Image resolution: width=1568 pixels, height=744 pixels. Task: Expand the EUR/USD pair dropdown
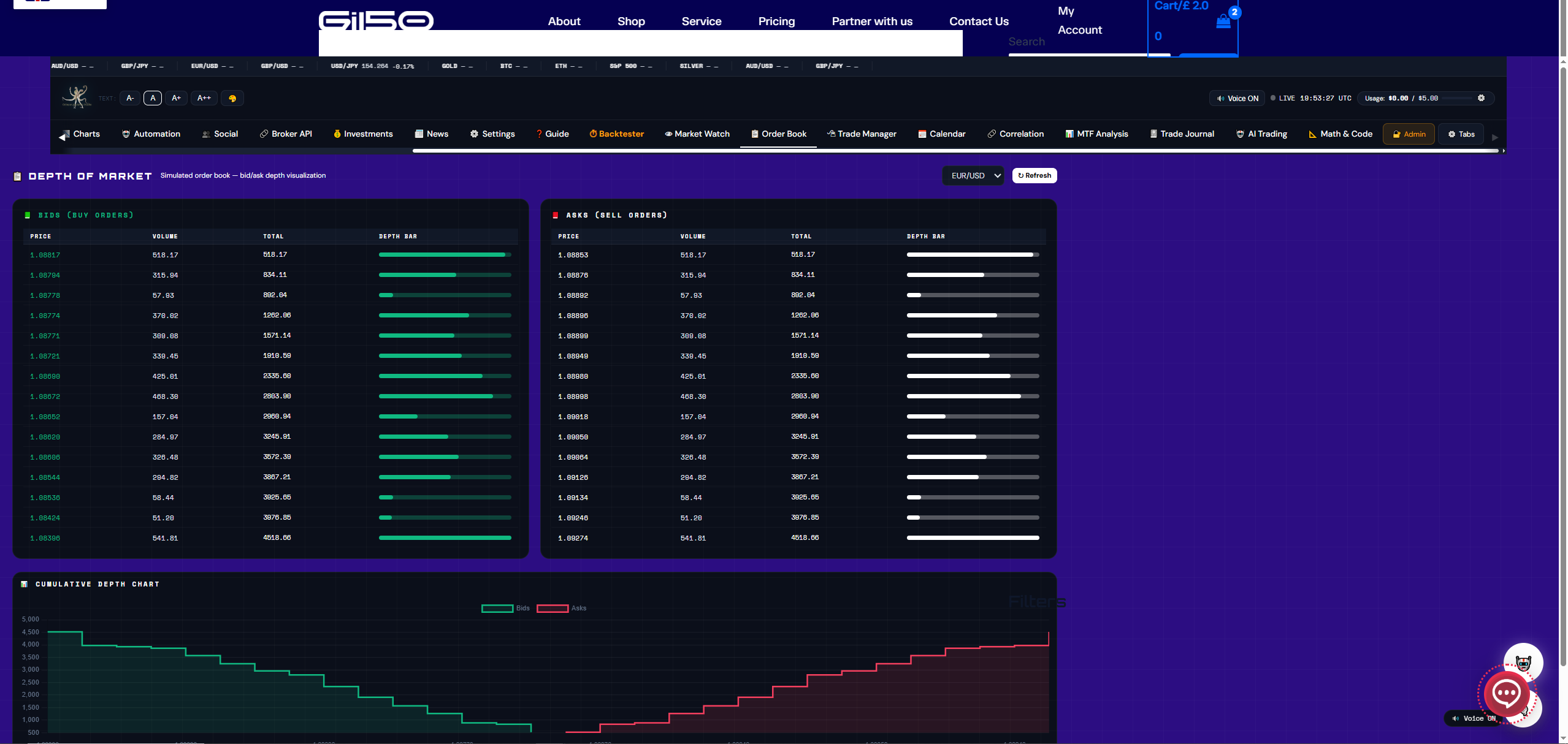tap(973, 175)
